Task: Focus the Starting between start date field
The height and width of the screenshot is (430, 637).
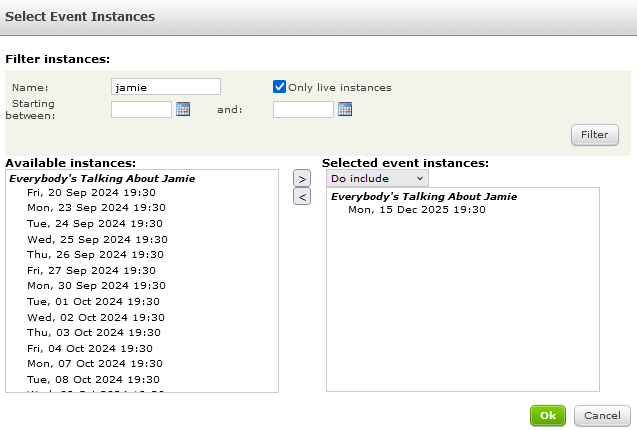Action: [x=141, y=109]
